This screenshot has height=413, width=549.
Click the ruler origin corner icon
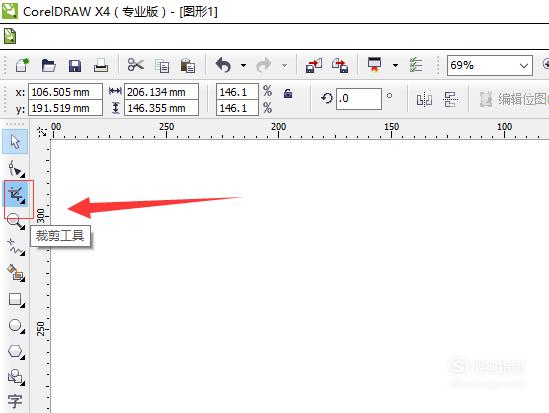(x=42, y=132)
